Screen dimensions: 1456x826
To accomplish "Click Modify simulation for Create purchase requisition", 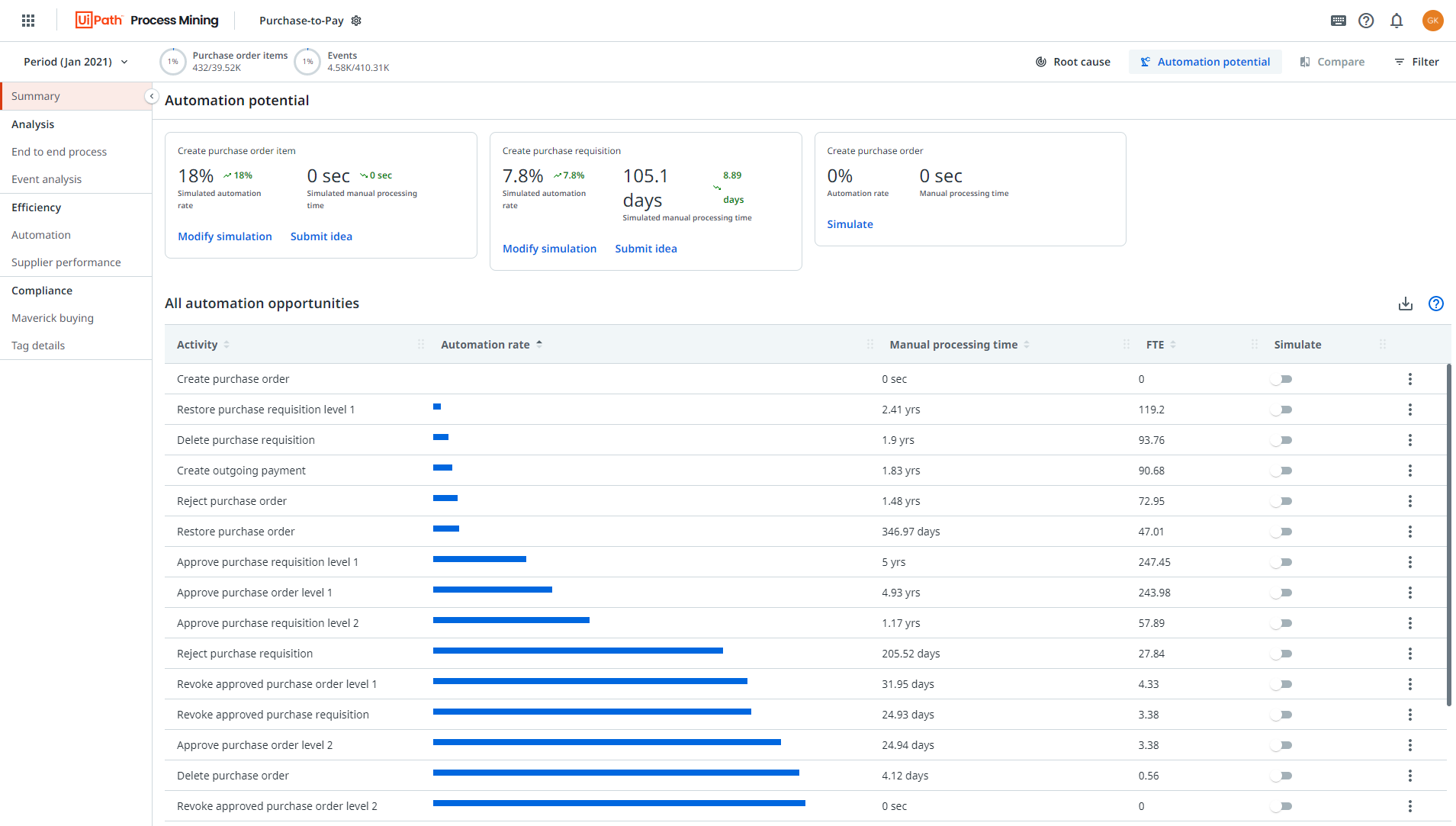I will (549, 249).
